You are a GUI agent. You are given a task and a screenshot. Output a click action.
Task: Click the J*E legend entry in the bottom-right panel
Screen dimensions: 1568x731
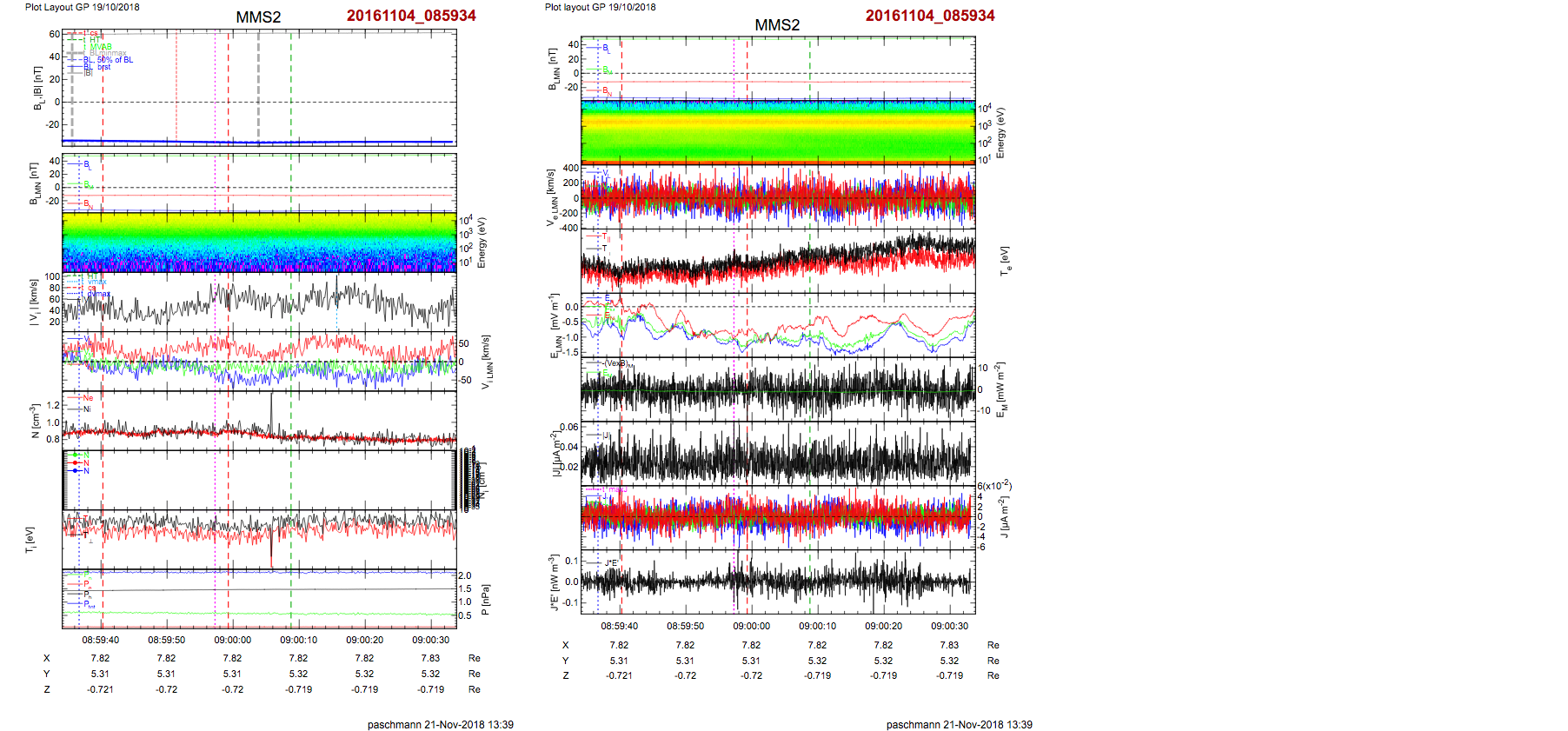coord(610,563)
